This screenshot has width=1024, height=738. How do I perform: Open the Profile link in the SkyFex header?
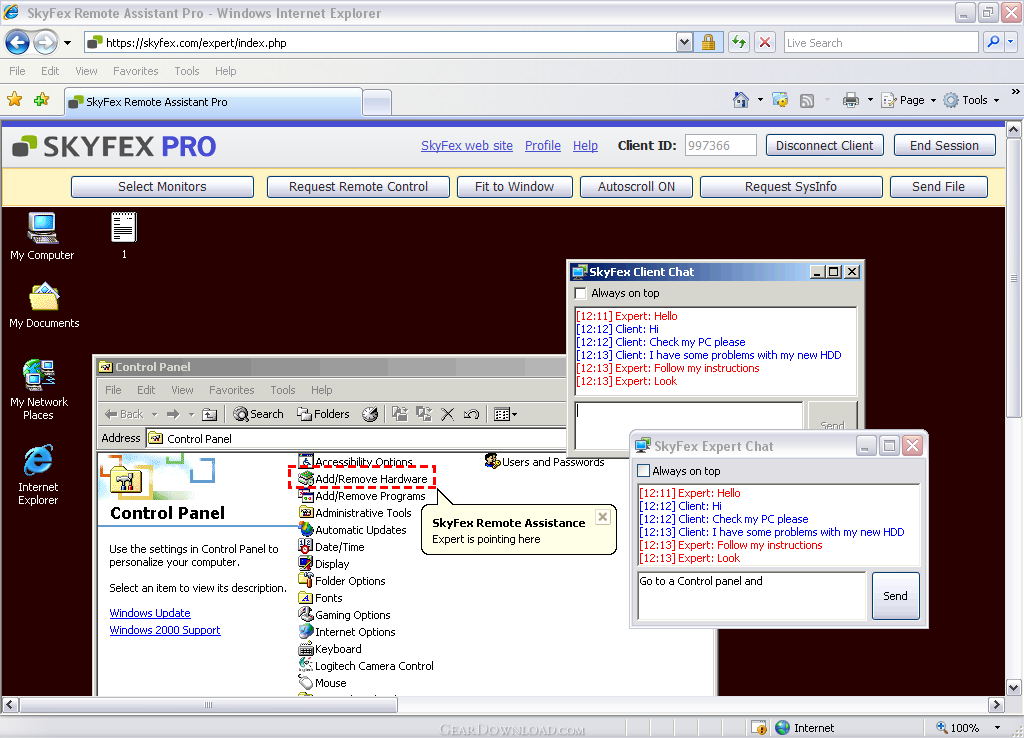tap(543, 146)
